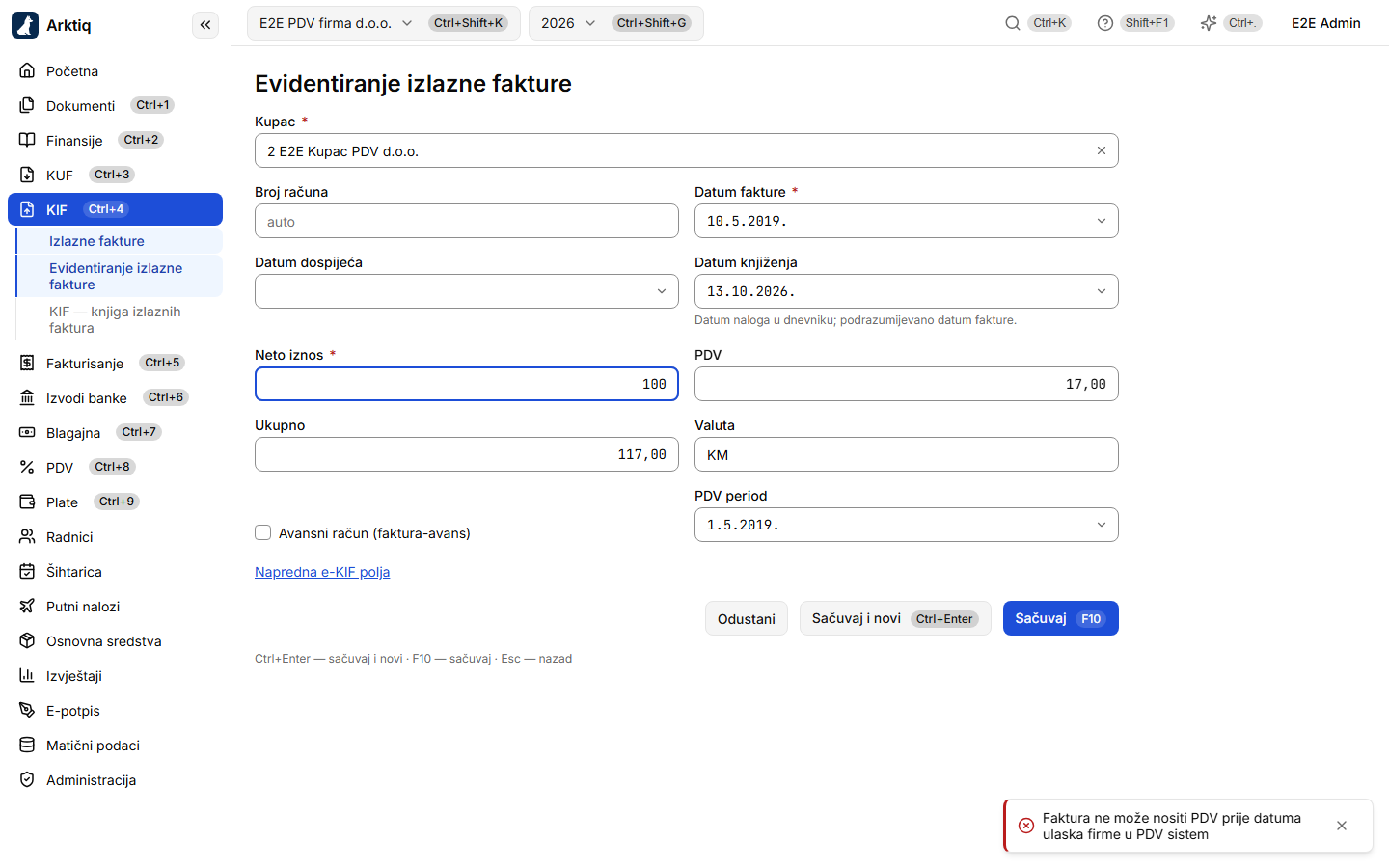
Task: Open help question mark icon
Action: 1105,23
